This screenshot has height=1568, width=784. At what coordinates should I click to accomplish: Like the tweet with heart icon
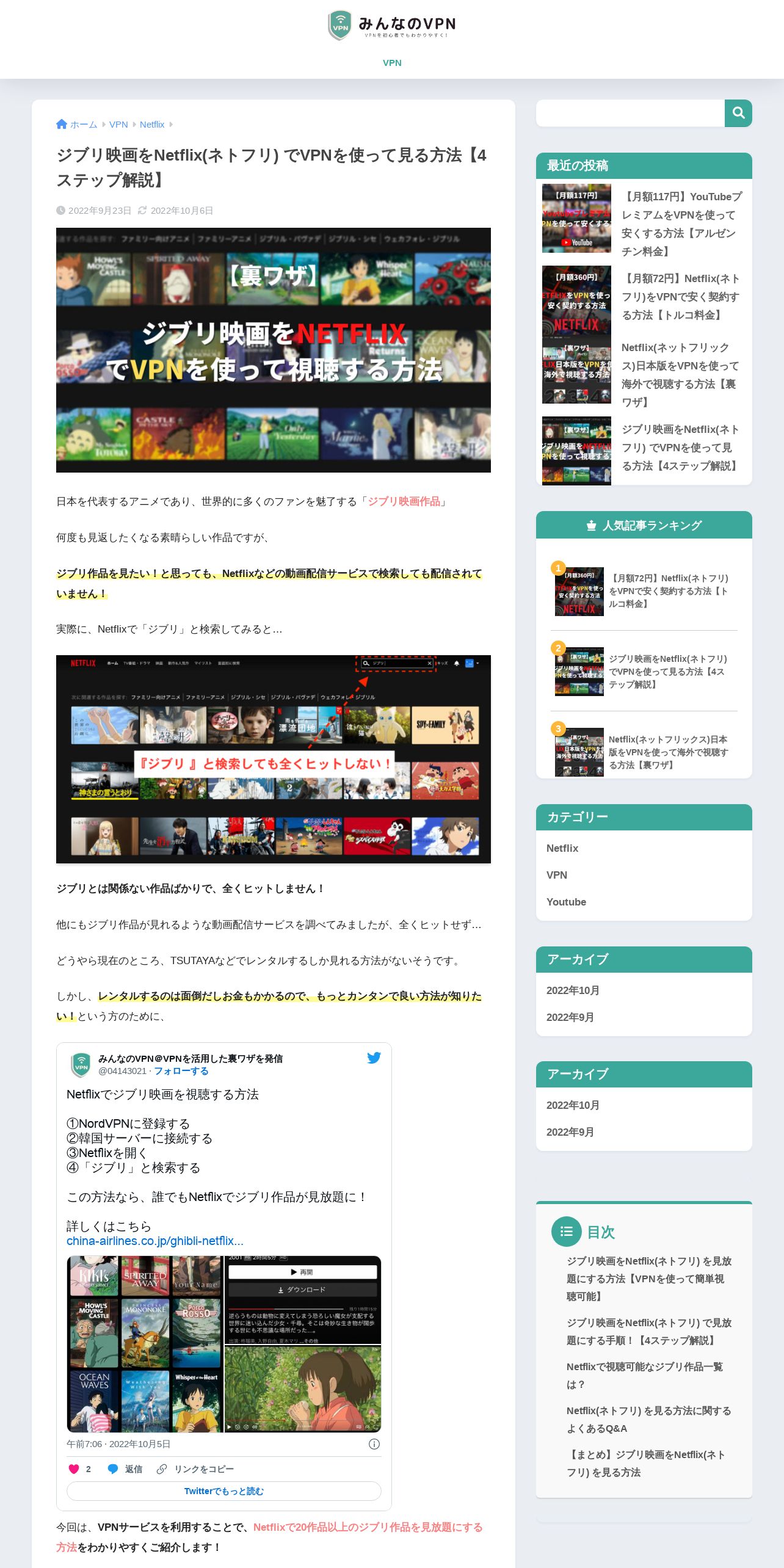click(x=74, y=1469)
